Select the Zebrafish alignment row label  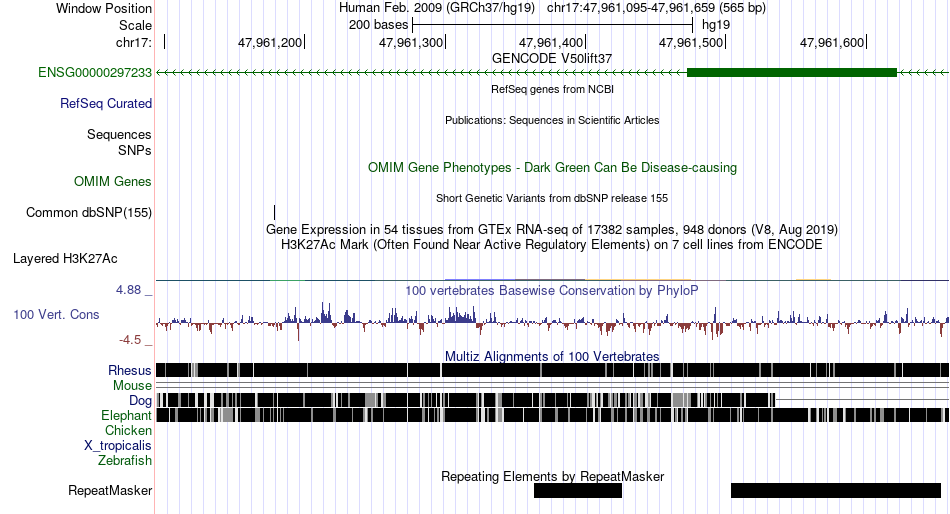point(125,461)
